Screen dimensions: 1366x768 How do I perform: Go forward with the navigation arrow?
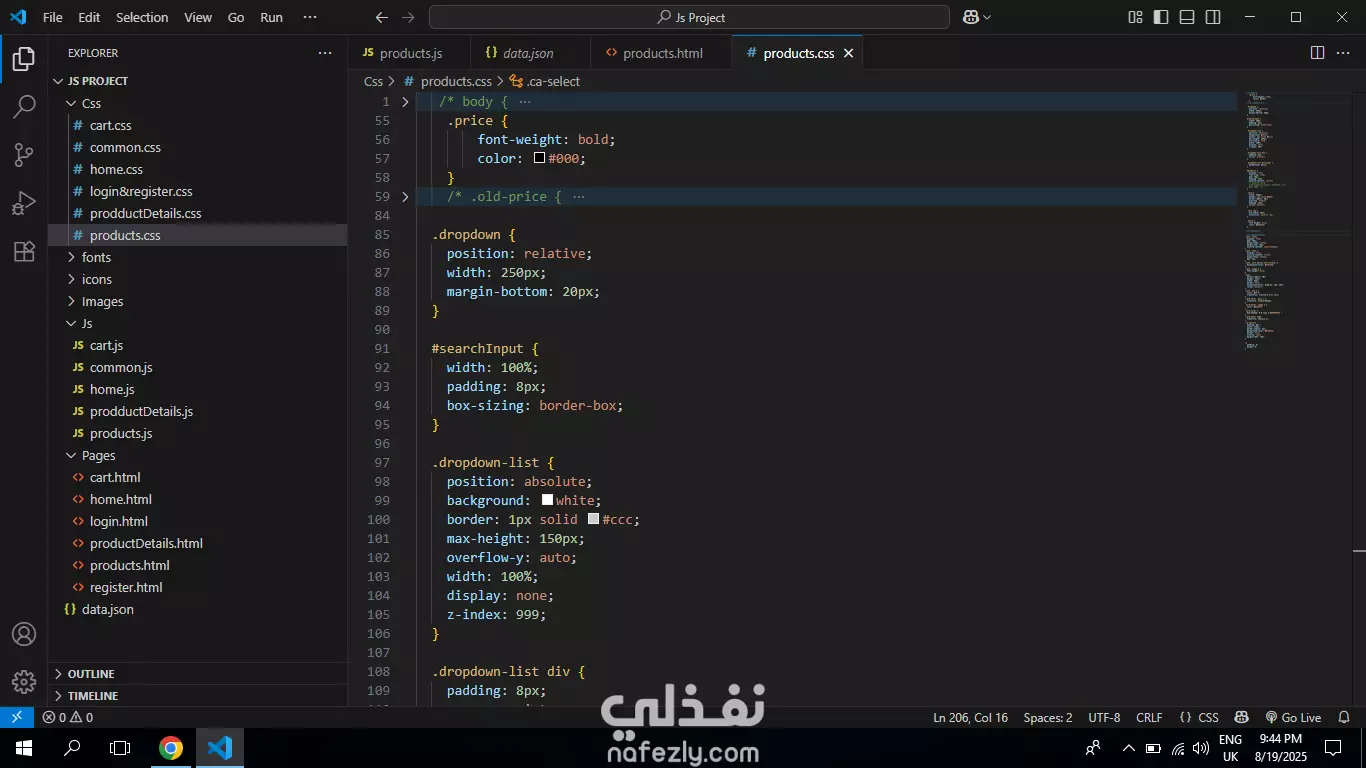407,17
